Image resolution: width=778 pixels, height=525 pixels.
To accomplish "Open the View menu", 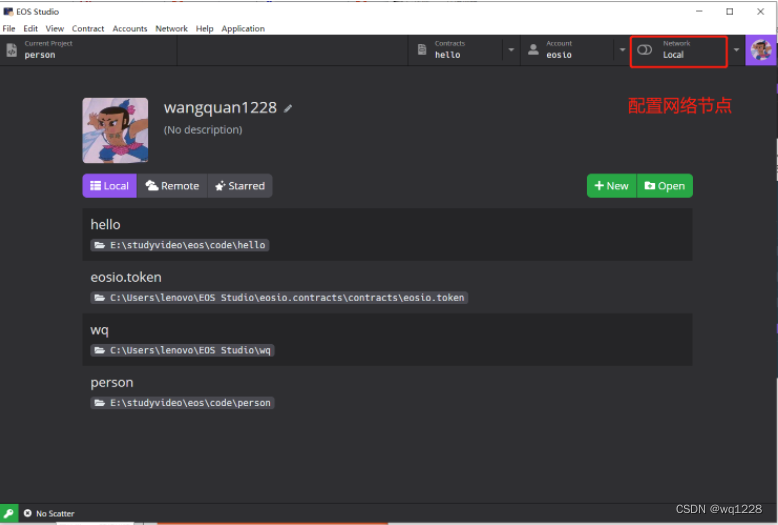I will click(x=55, y=29).
